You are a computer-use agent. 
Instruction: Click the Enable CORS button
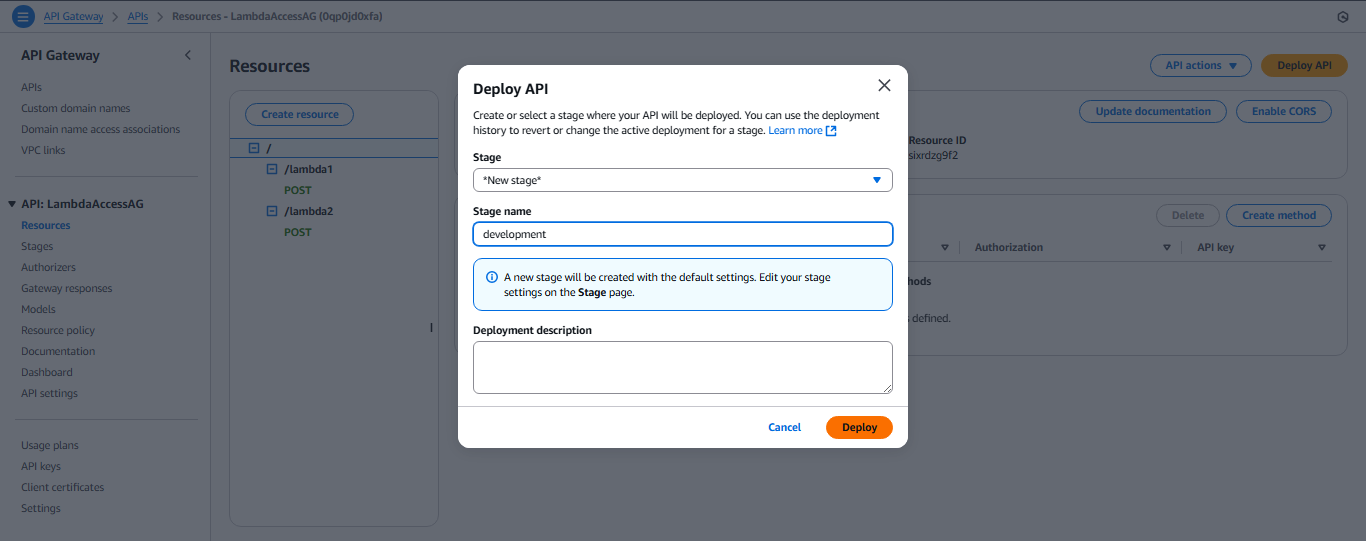click(x=1284, y=112)
